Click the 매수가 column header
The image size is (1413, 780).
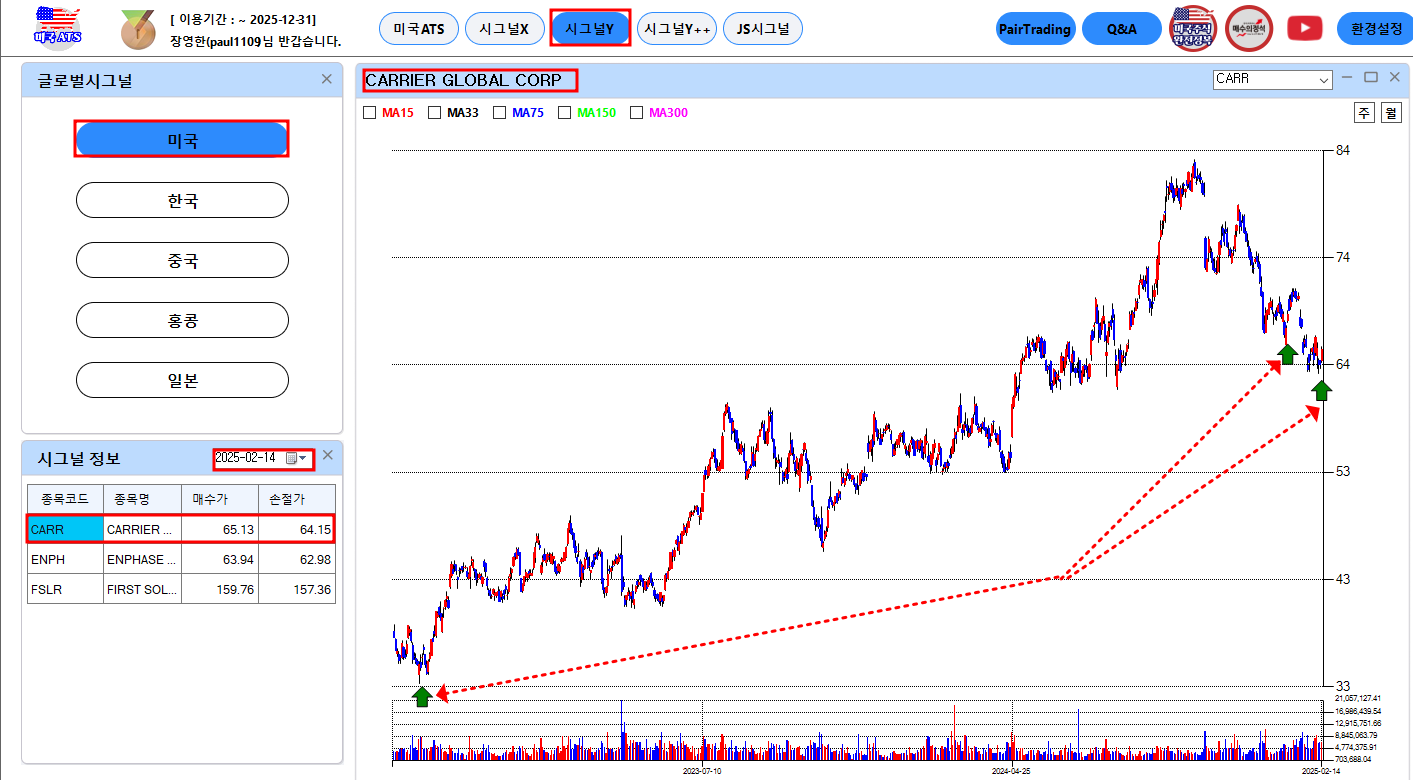[x=220, y=499]
